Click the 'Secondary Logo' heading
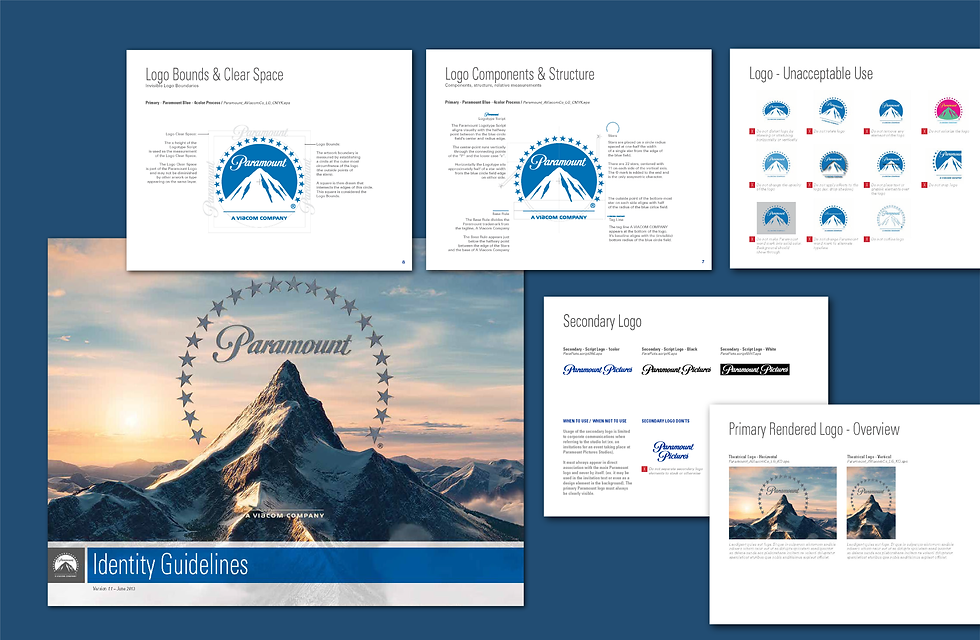Image resolution: width=980 pixels, height=640 pixels. 602,321
